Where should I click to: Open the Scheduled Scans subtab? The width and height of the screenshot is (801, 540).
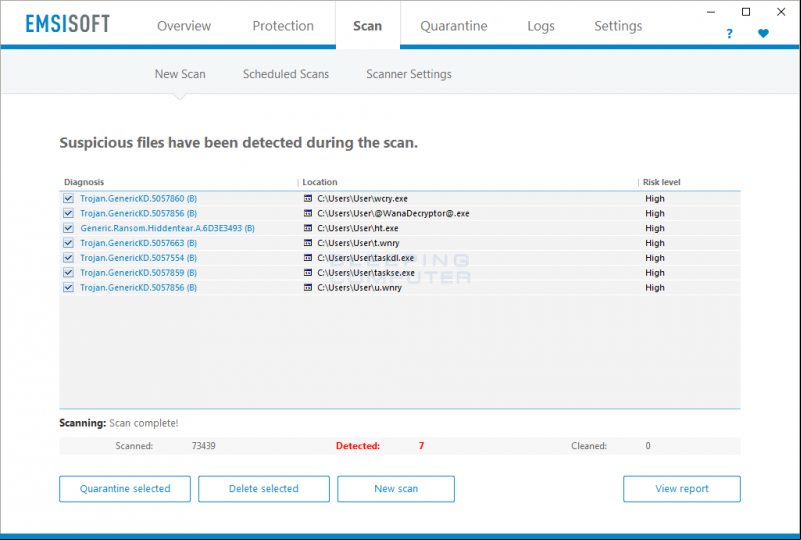coord(286,74)
